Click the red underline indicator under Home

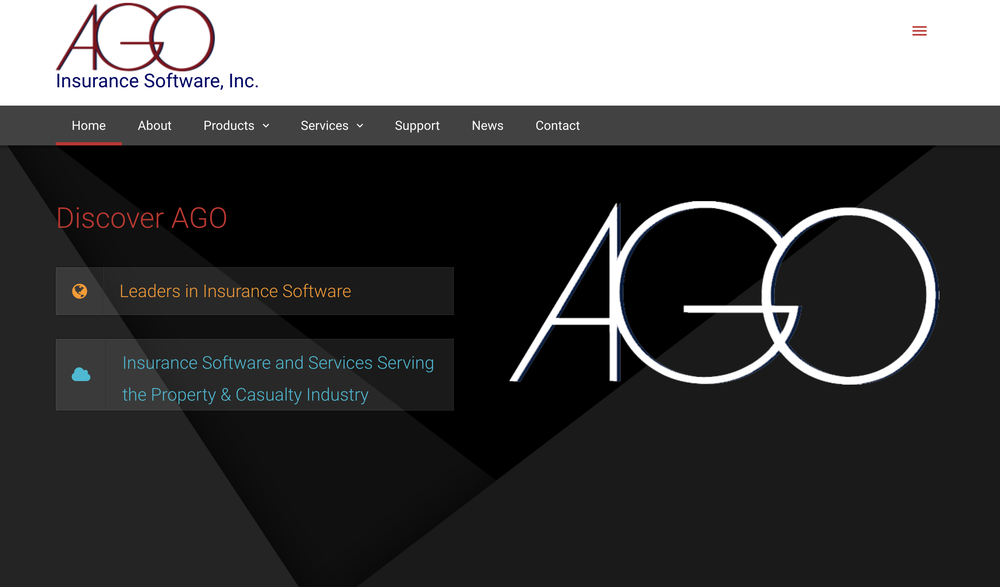88,143
